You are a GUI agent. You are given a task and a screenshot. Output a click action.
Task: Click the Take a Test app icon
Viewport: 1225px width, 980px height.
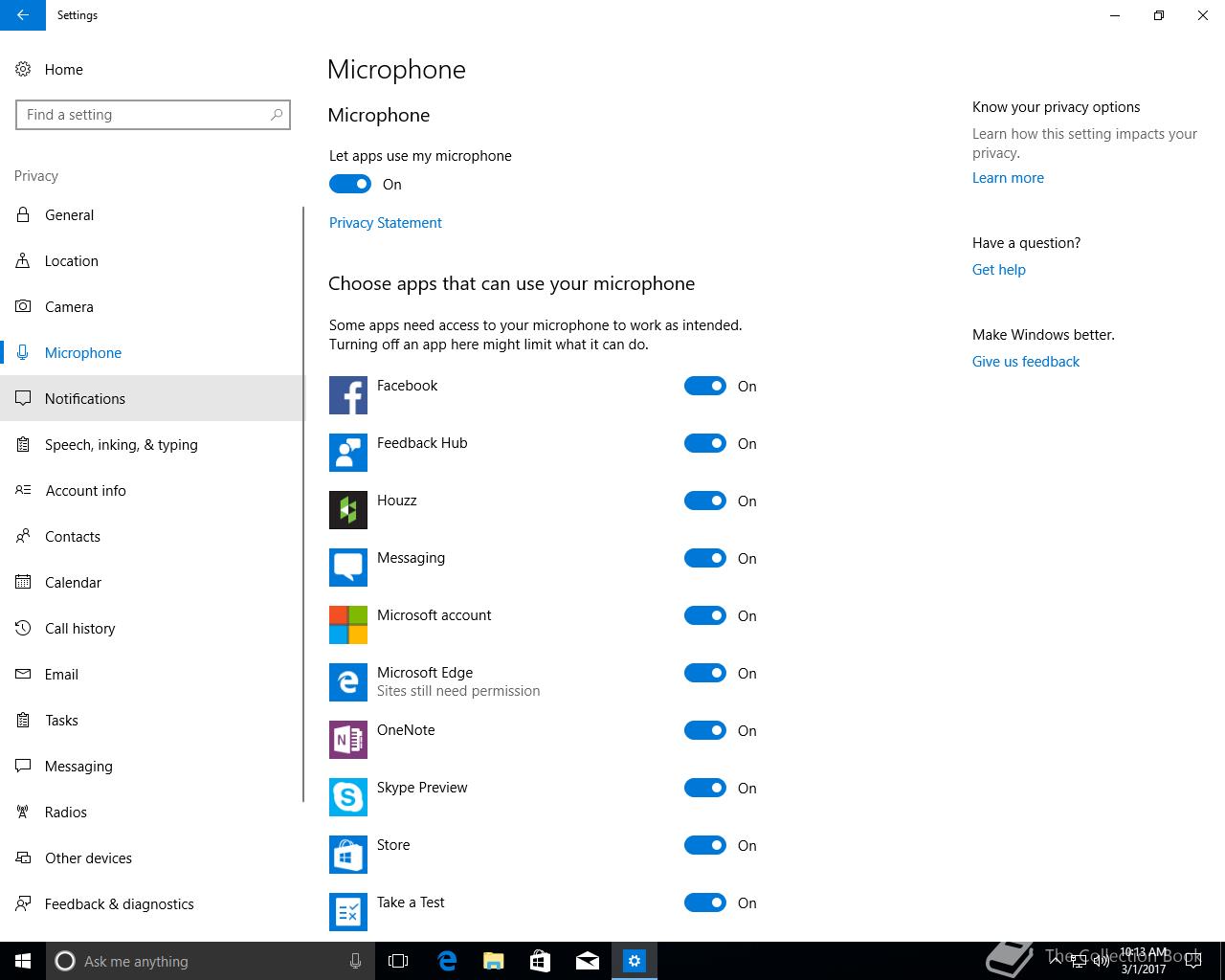point(348,912)
